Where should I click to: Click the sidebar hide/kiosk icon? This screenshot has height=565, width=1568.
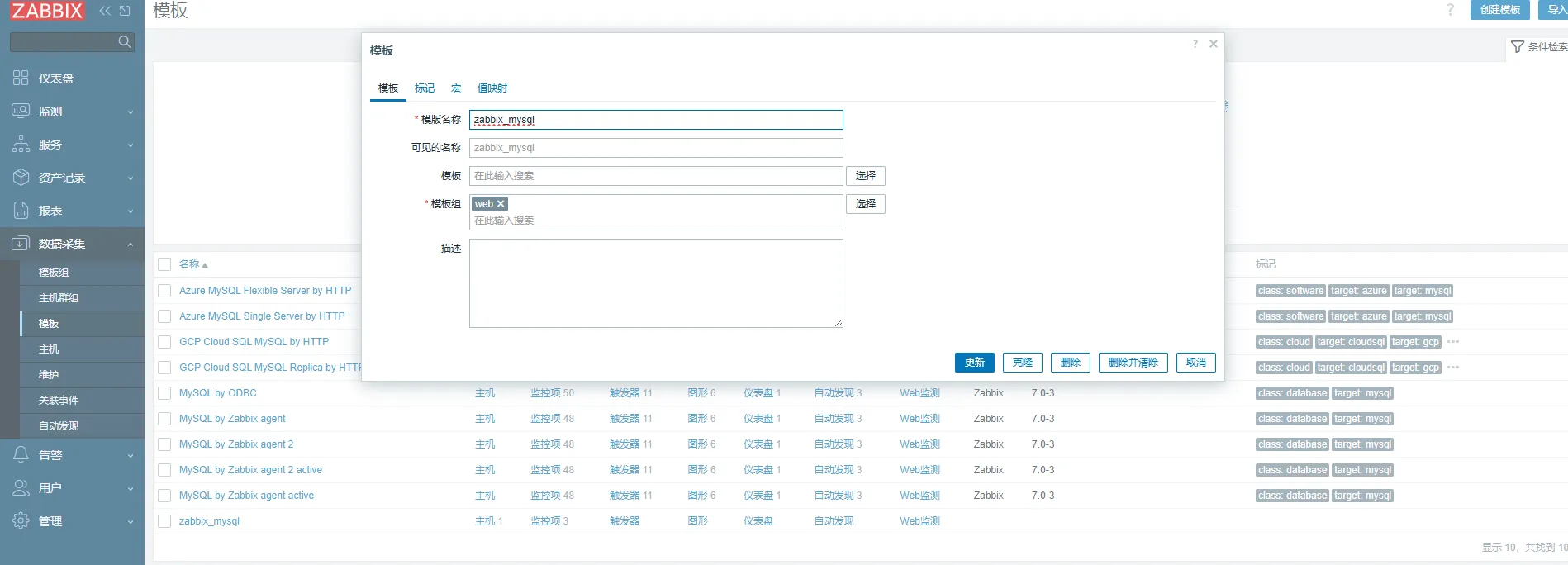(125, 11)
